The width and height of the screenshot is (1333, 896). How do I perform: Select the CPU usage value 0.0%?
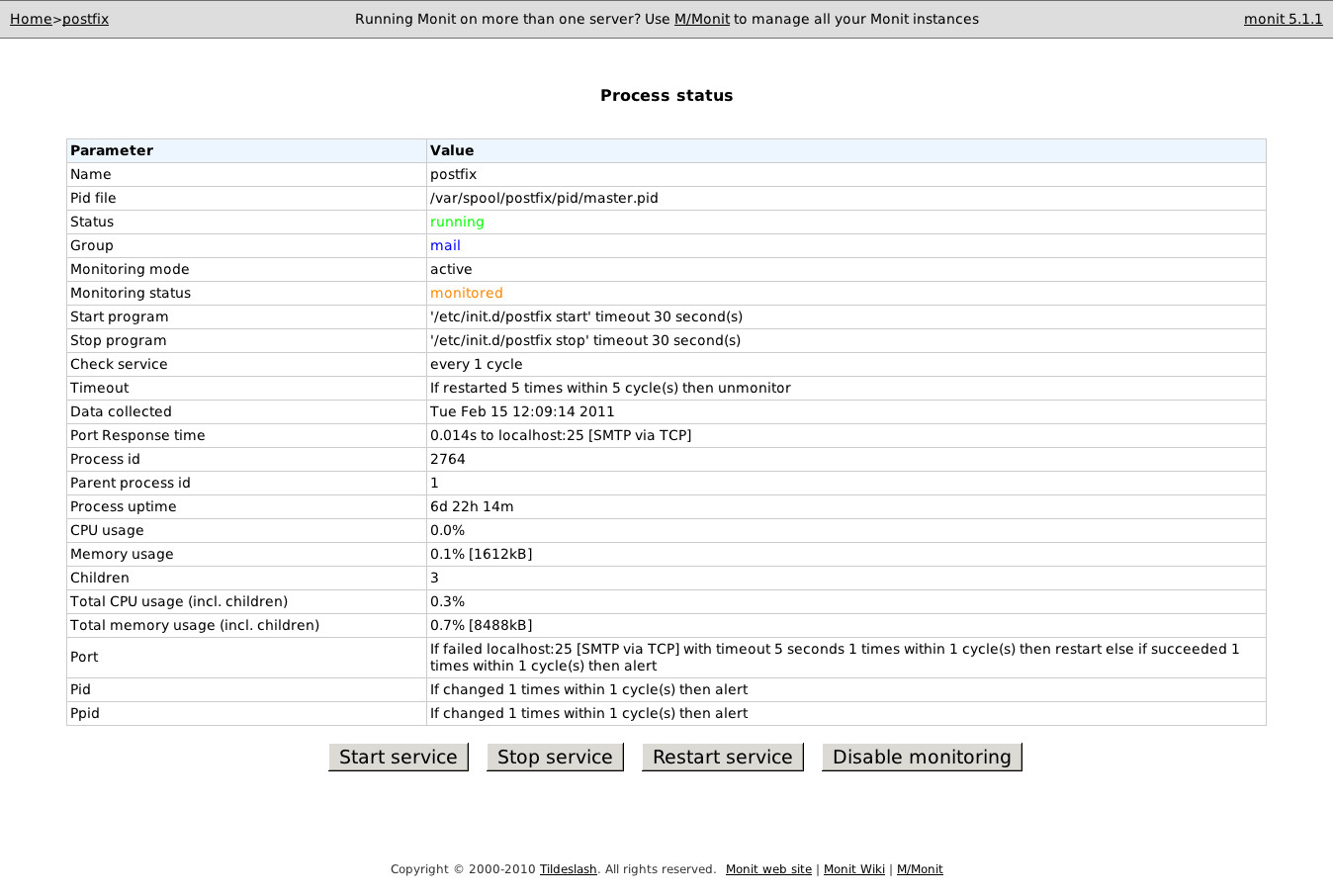pyautogui.click(x=447, y=530)
